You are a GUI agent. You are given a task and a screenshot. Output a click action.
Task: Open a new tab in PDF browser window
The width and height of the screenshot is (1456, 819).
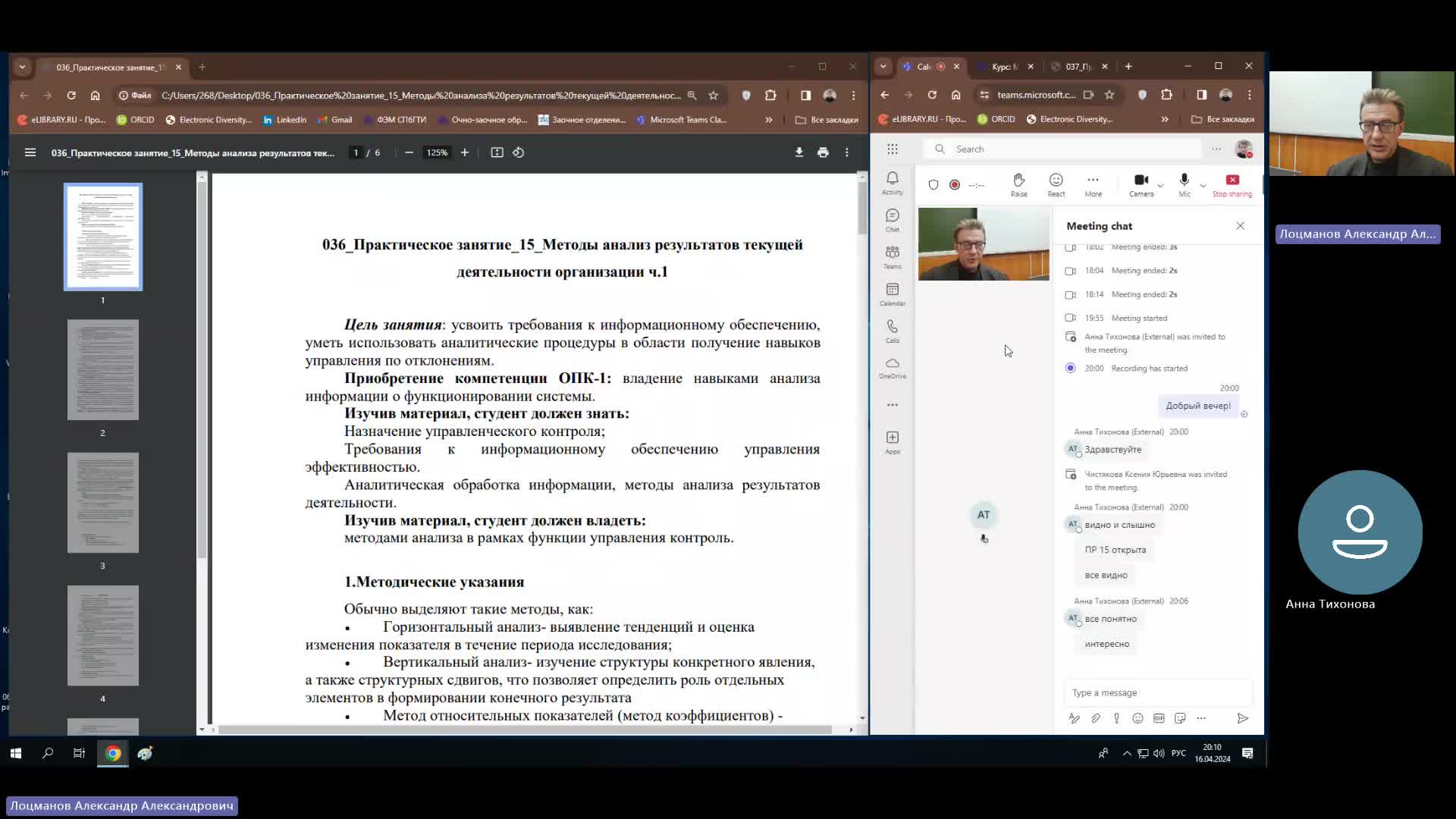pyautogui.click(x=202, y=67)
